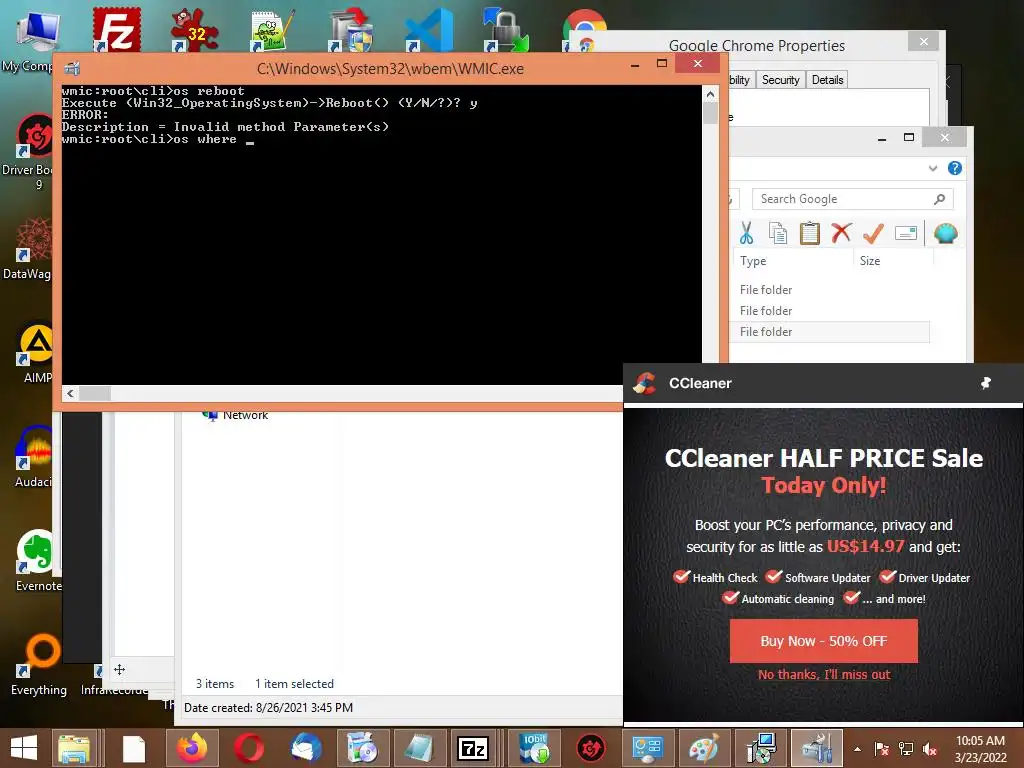Click the Cut scissors icon in file manager toolbar
Viewport: 1024px width, 768px height.
pyautogui.click(x=746, y=233)
